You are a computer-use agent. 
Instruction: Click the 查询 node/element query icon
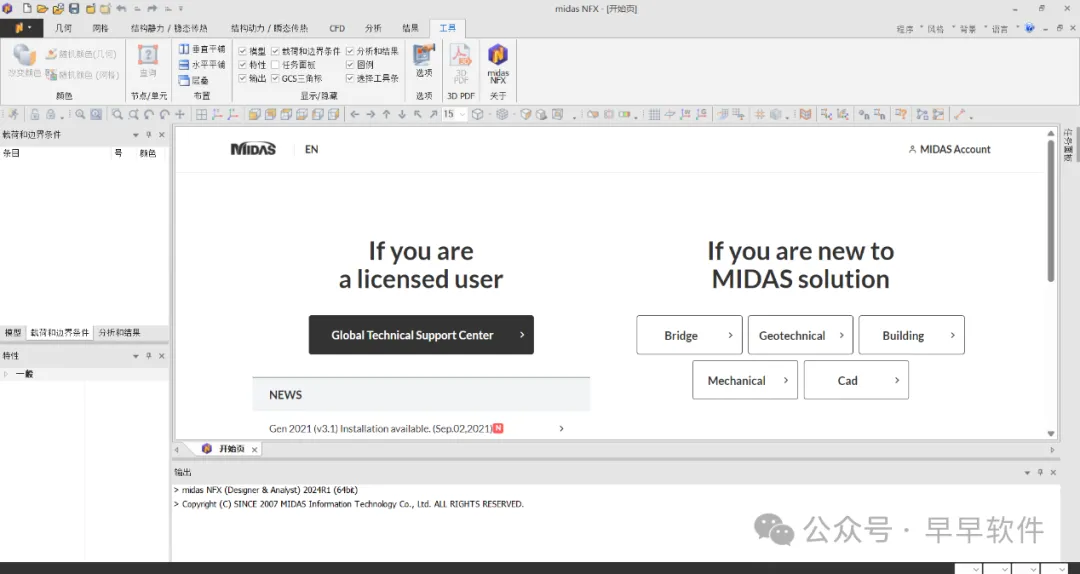pos(148,61)
